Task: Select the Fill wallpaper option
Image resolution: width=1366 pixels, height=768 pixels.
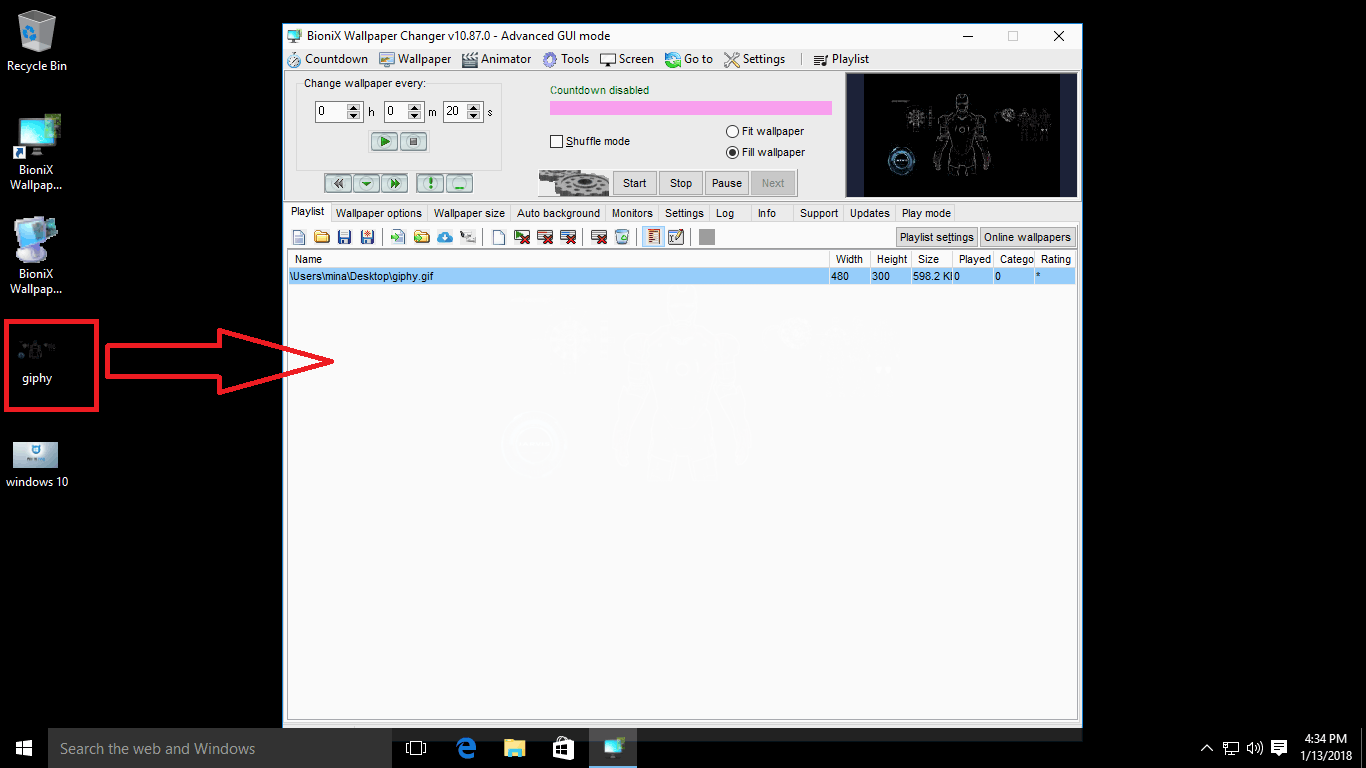Action: point(733,152)
